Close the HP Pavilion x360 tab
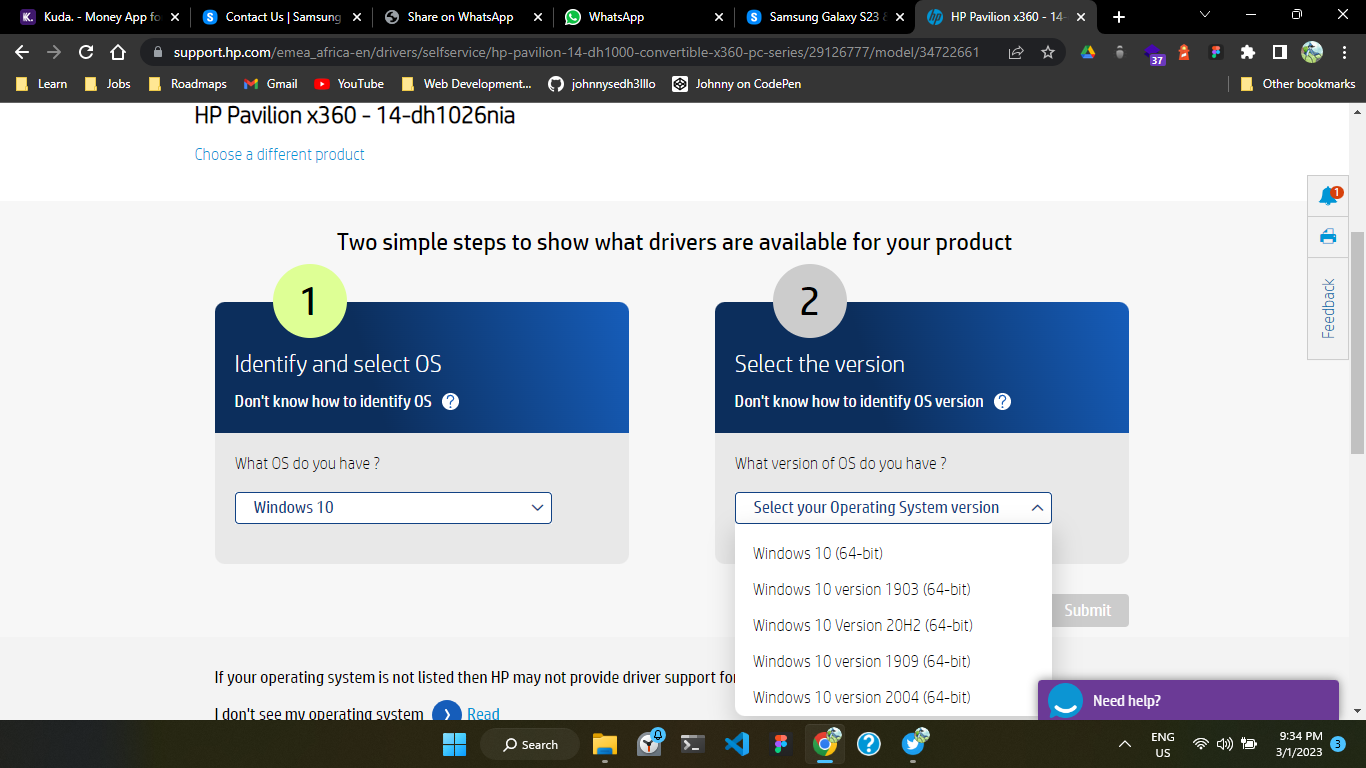 1081,17
